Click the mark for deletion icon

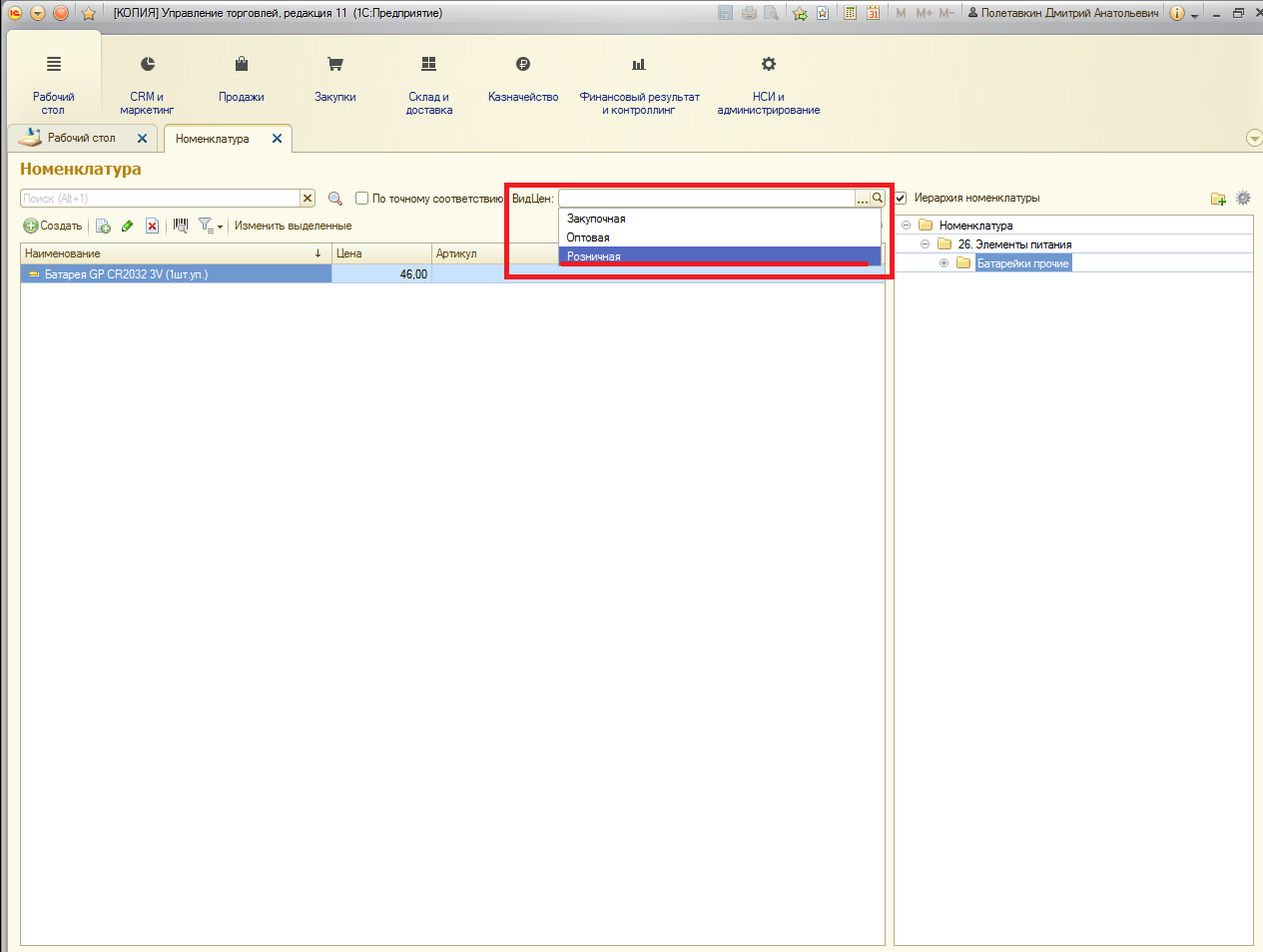pyautogui.click(x=152, y=226)
